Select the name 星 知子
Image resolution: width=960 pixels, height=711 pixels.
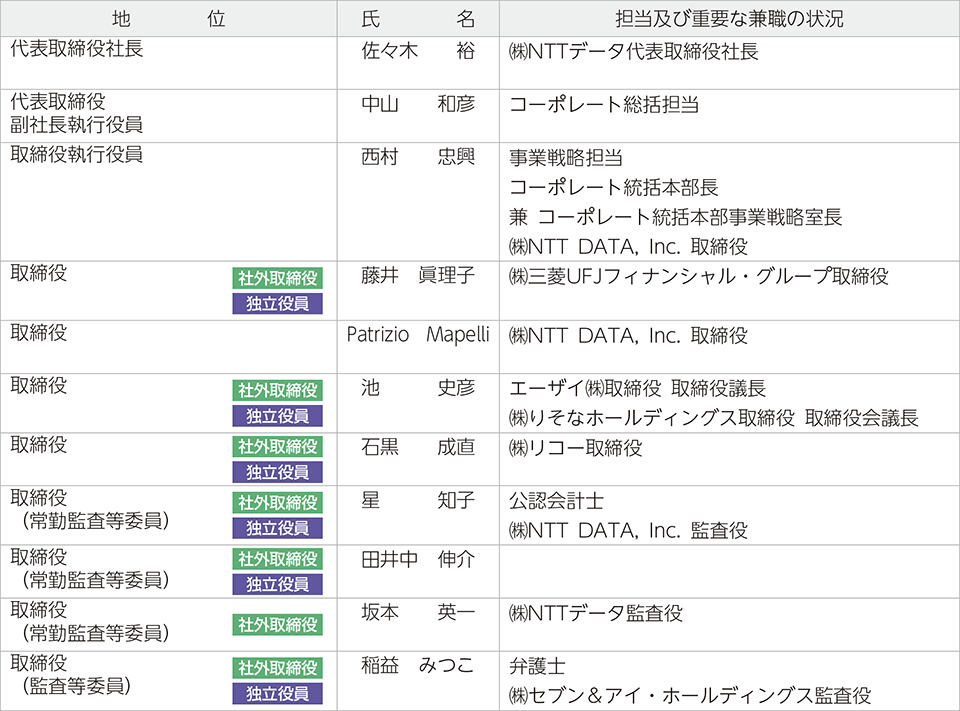coord(418,500)
